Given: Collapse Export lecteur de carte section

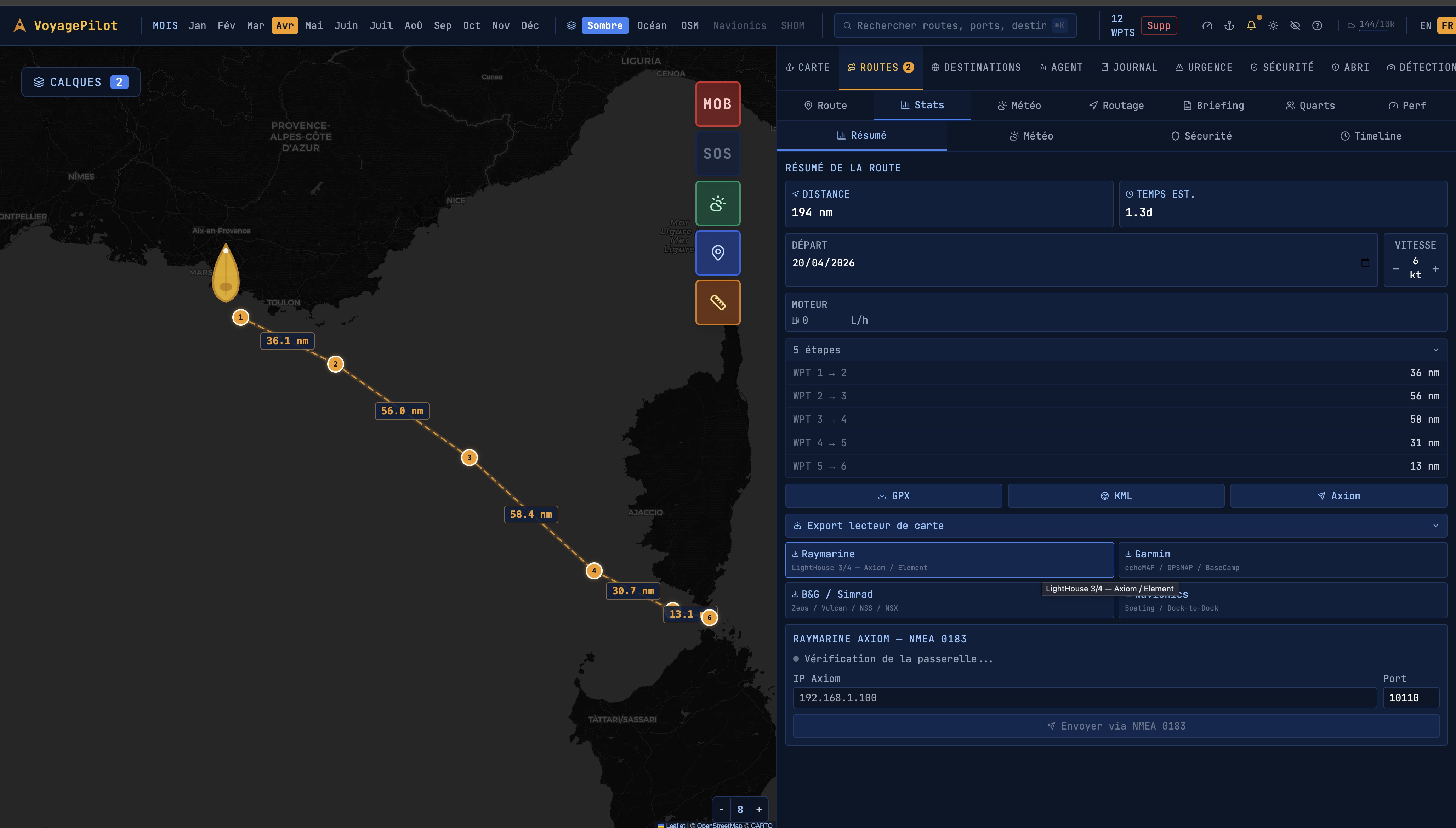Looking at the screenshot, I should [x=1116, y=526].
